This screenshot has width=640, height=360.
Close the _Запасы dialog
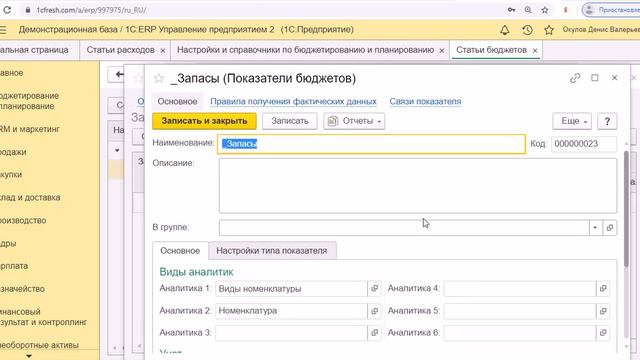click(614, 78)
